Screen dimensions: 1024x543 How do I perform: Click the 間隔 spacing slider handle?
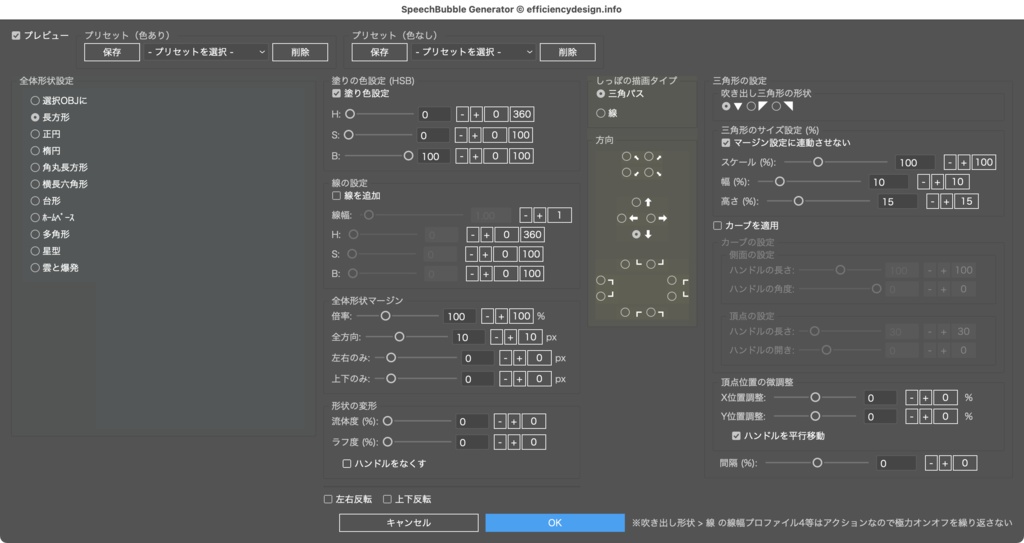pyautogui.click(x=817, y=463)
